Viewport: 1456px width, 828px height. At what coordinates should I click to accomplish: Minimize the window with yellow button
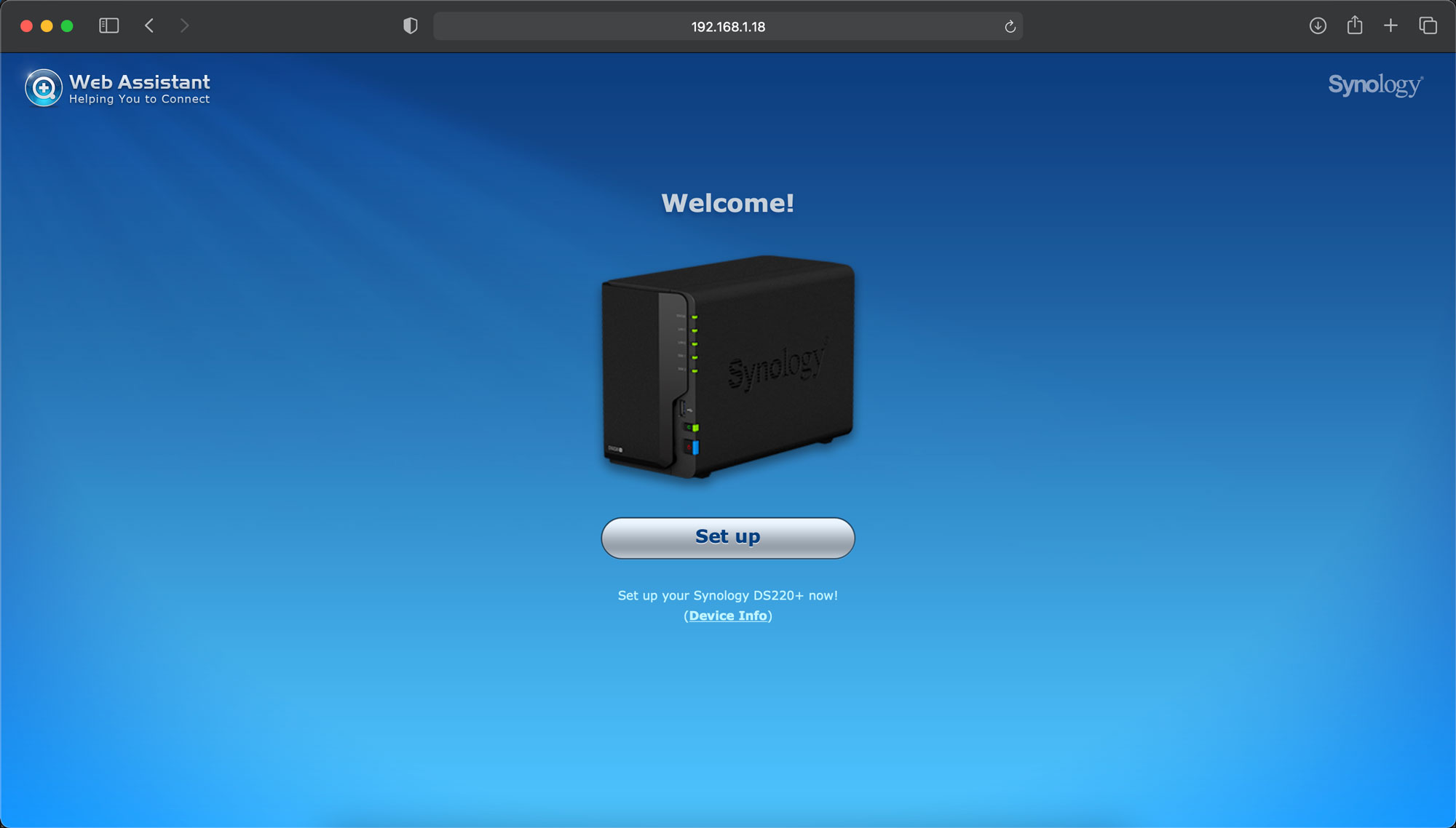[47, 26]
